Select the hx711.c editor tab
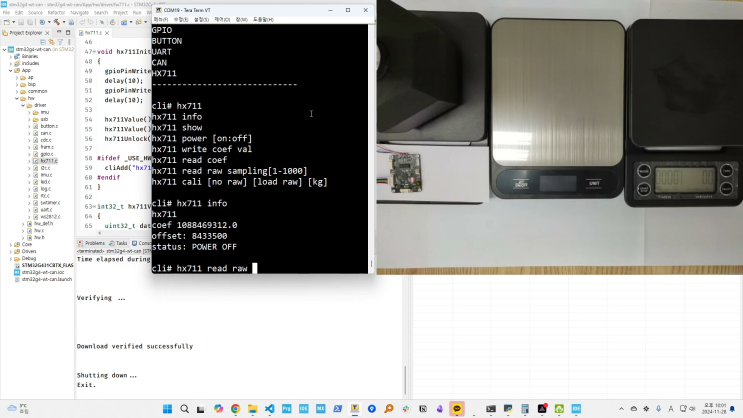The image size is (743, 418). (x=93, y=33)
